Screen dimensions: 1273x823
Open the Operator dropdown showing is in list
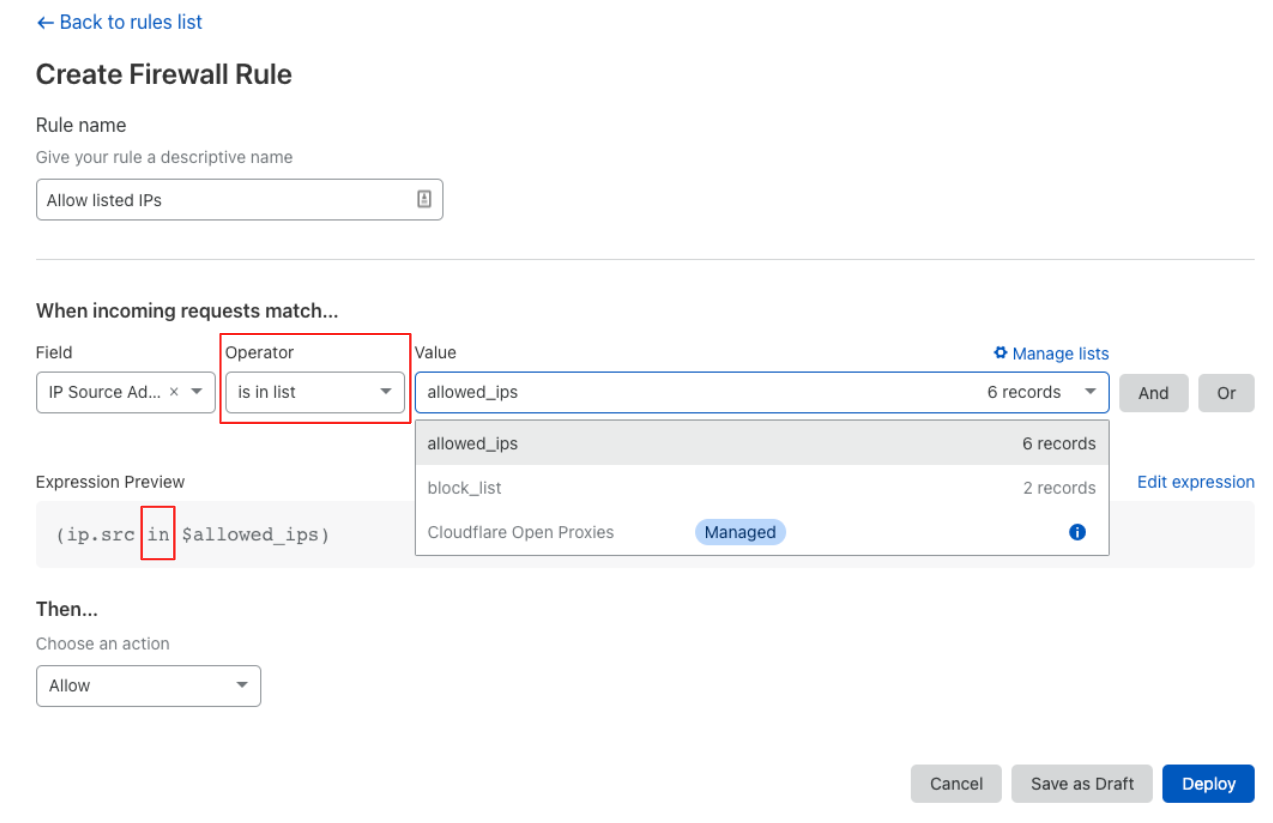(x=314, y=392)
